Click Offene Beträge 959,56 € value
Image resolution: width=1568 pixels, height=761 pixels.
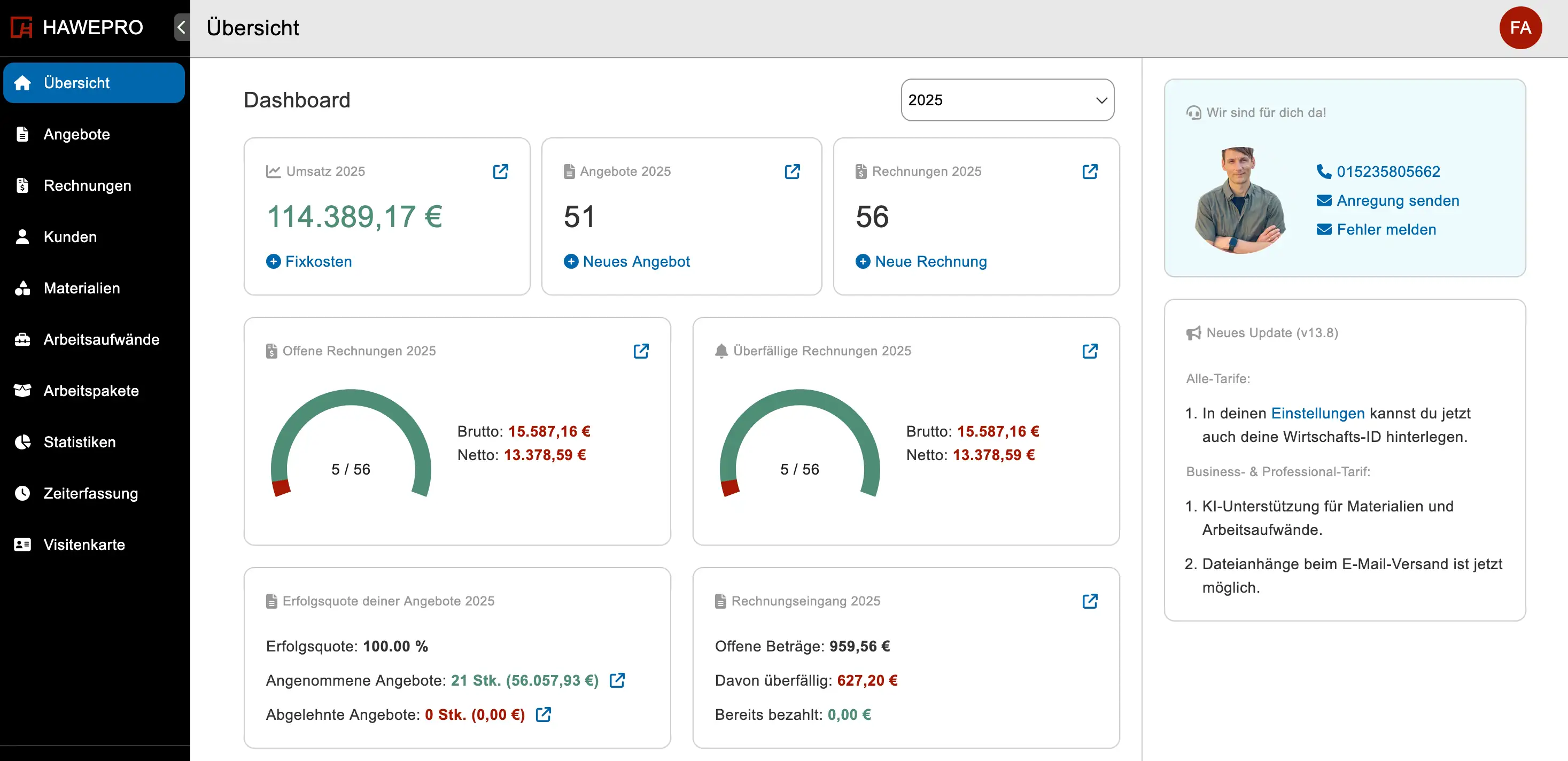[x=859, y=646]
